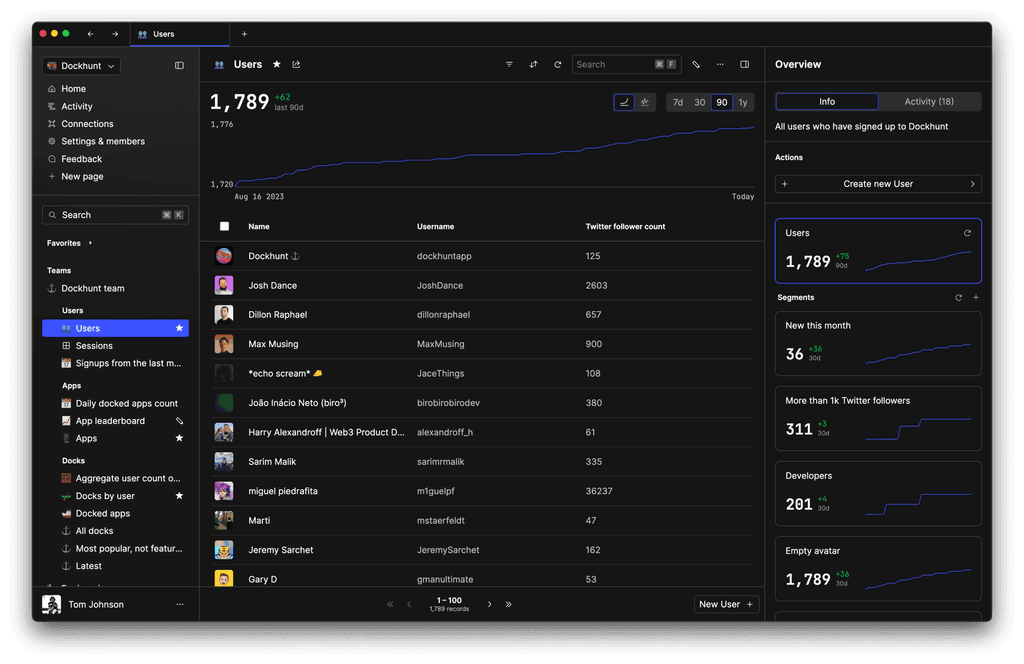1024x664 pixels.
Task: Go to the next page of records
Action: click(490, 605)
